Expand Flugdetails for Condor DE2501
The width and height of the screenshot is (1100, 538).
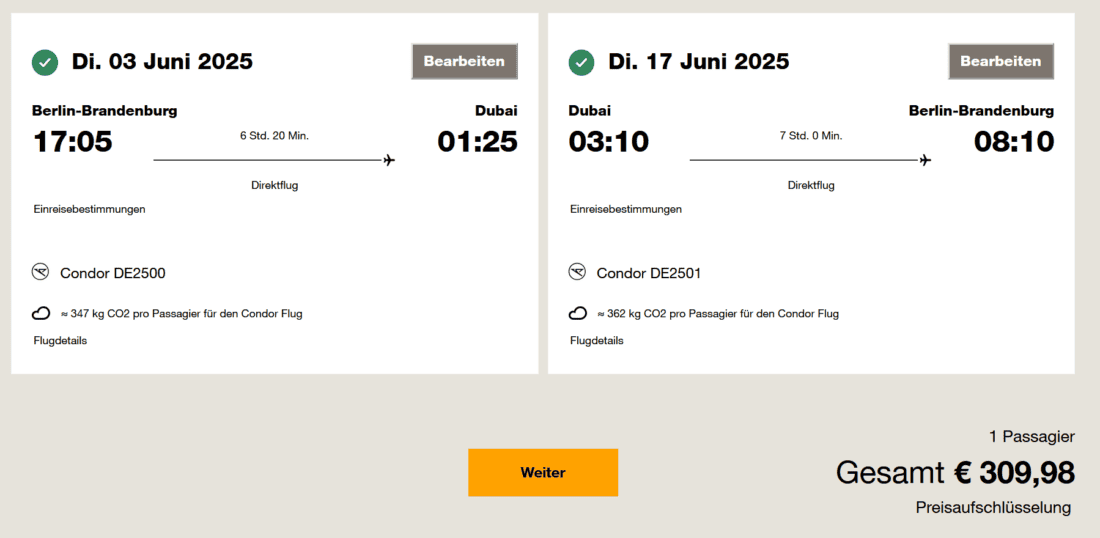click(x=597, y=340)
